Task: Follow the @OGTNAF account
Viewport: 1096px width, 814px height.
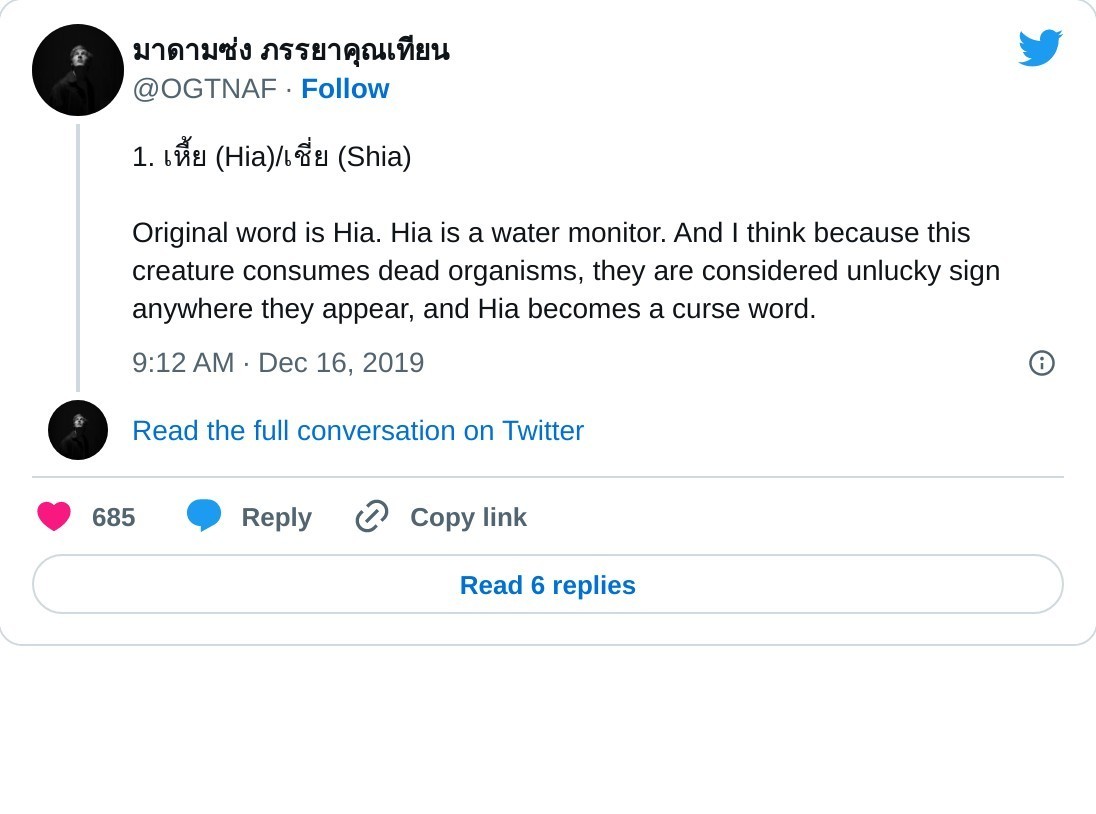Action: pos(345,88)
